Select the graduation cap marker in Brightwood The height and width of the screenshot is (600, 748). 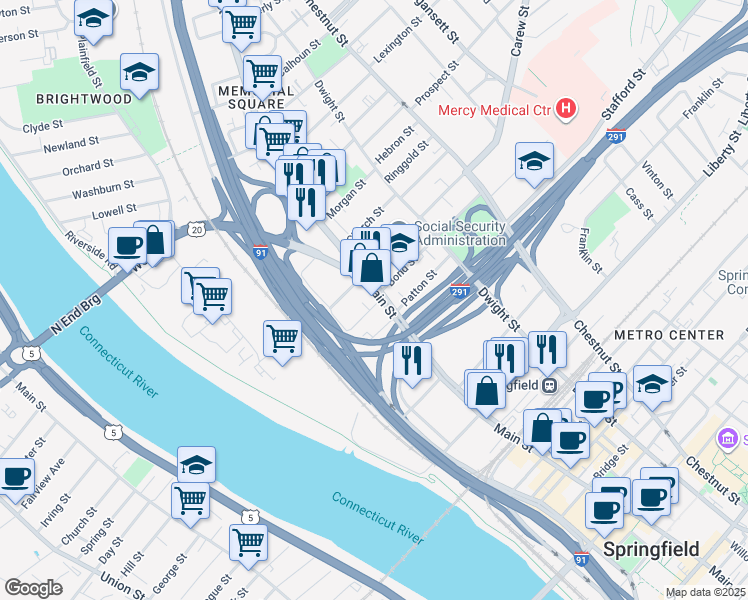(x=139, y=73)
